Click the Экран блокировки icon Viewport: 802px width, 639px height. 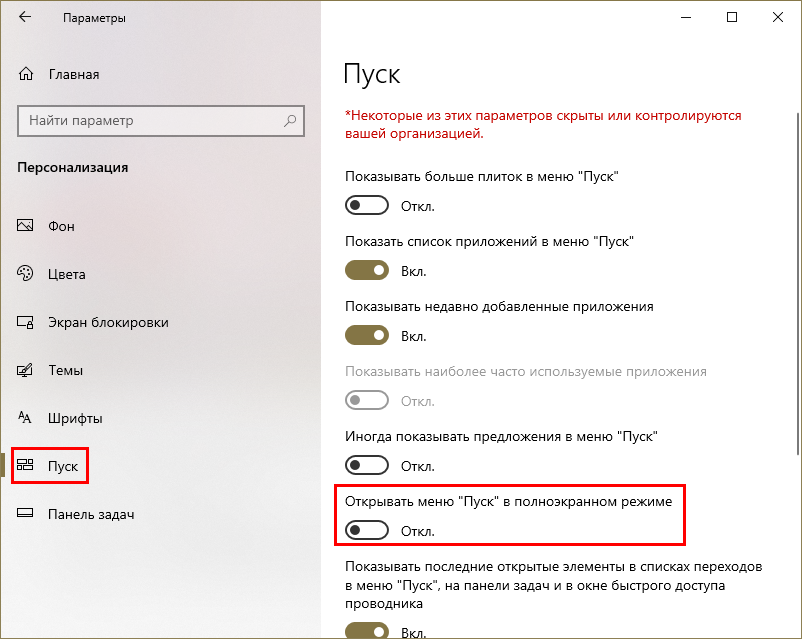(27, 322)
